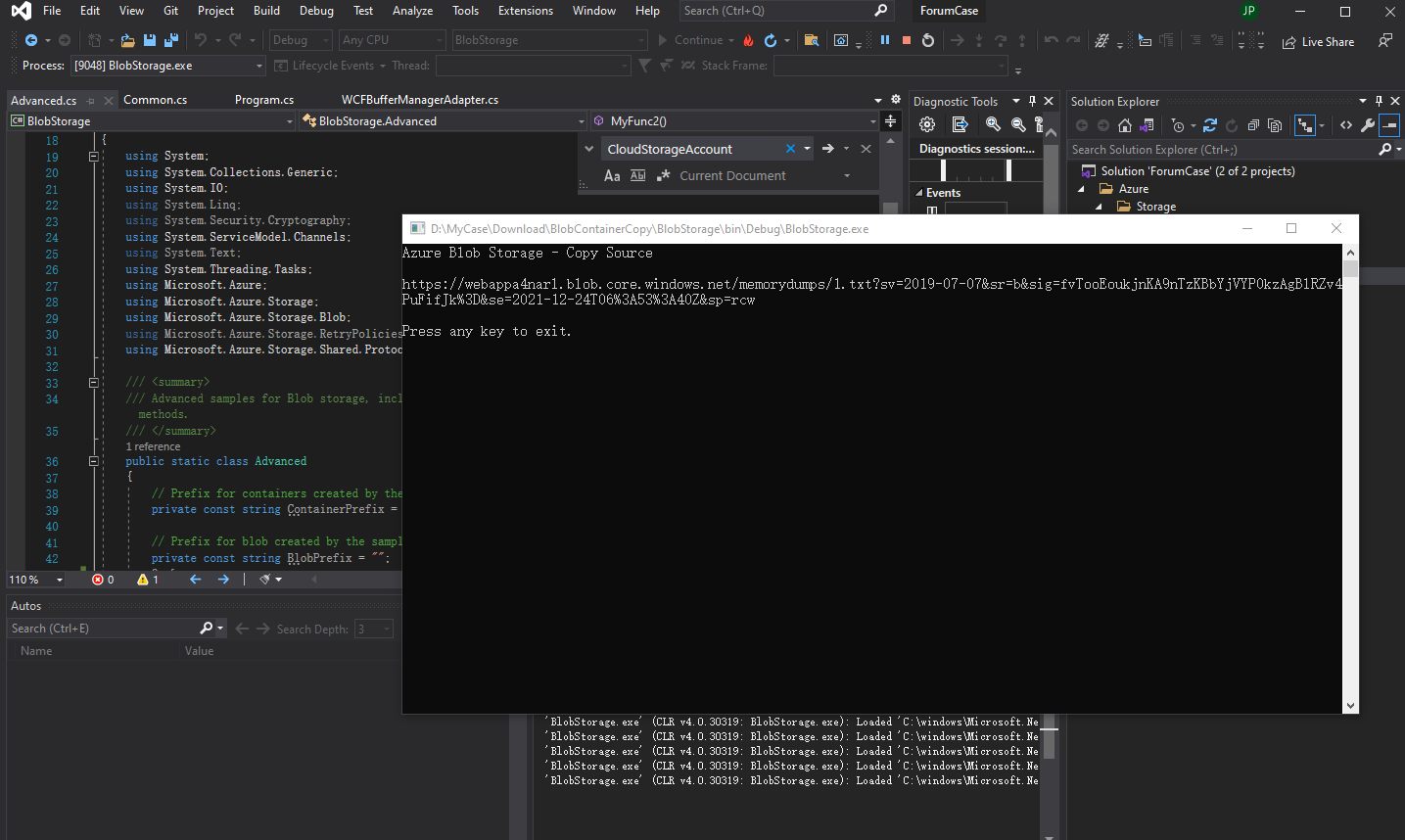Collapse the Events section in Diagnostic Tools
The height and width of the screenshot is (840, 1405).
pos(919,193)
